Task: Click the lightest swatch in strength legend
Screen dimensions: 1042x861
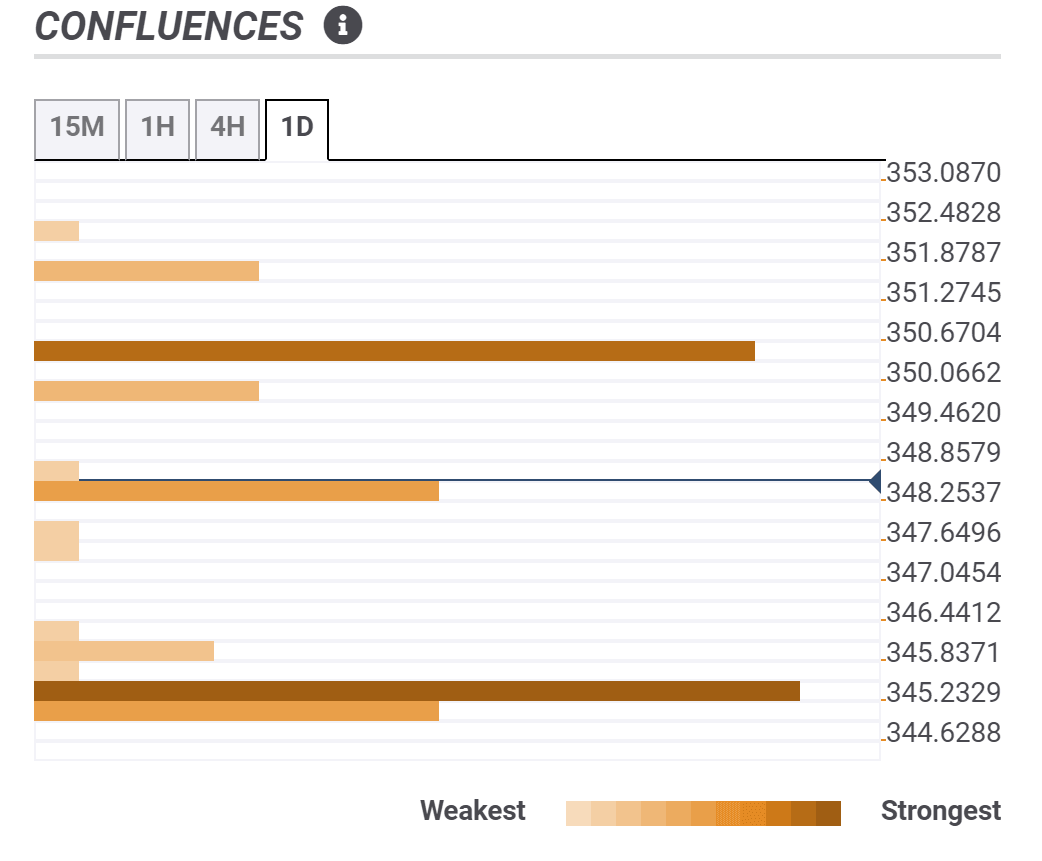Action: click(578, 812)
